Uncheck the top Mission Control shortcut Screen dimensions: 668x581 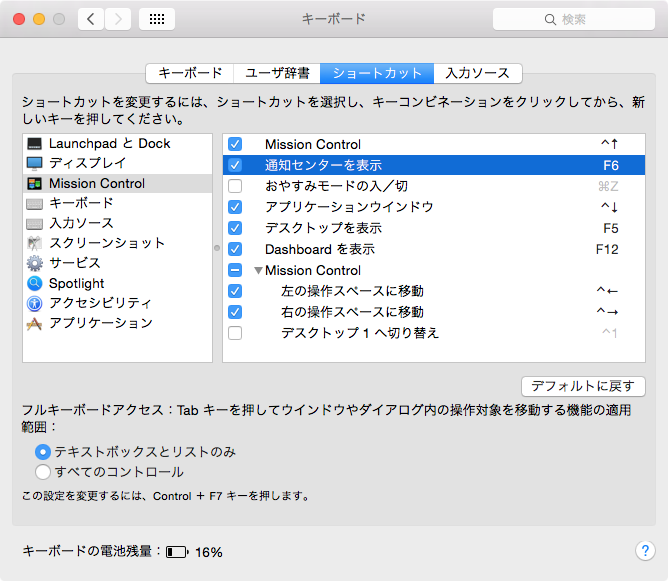click(235, 144)
